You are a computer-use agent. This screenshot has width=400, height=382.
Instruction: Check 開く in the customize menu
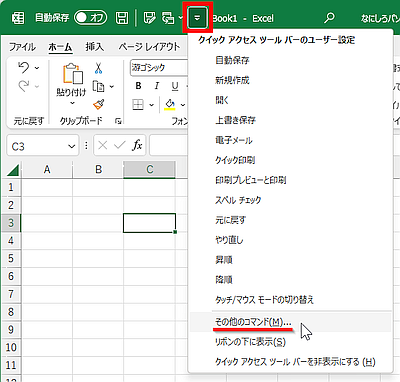(290, 100)
